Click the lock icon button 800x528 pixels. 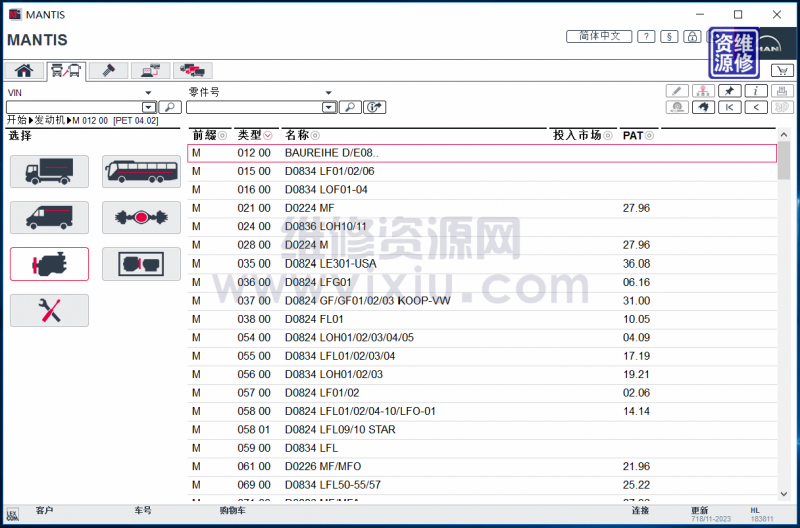[x=691, y=37]
